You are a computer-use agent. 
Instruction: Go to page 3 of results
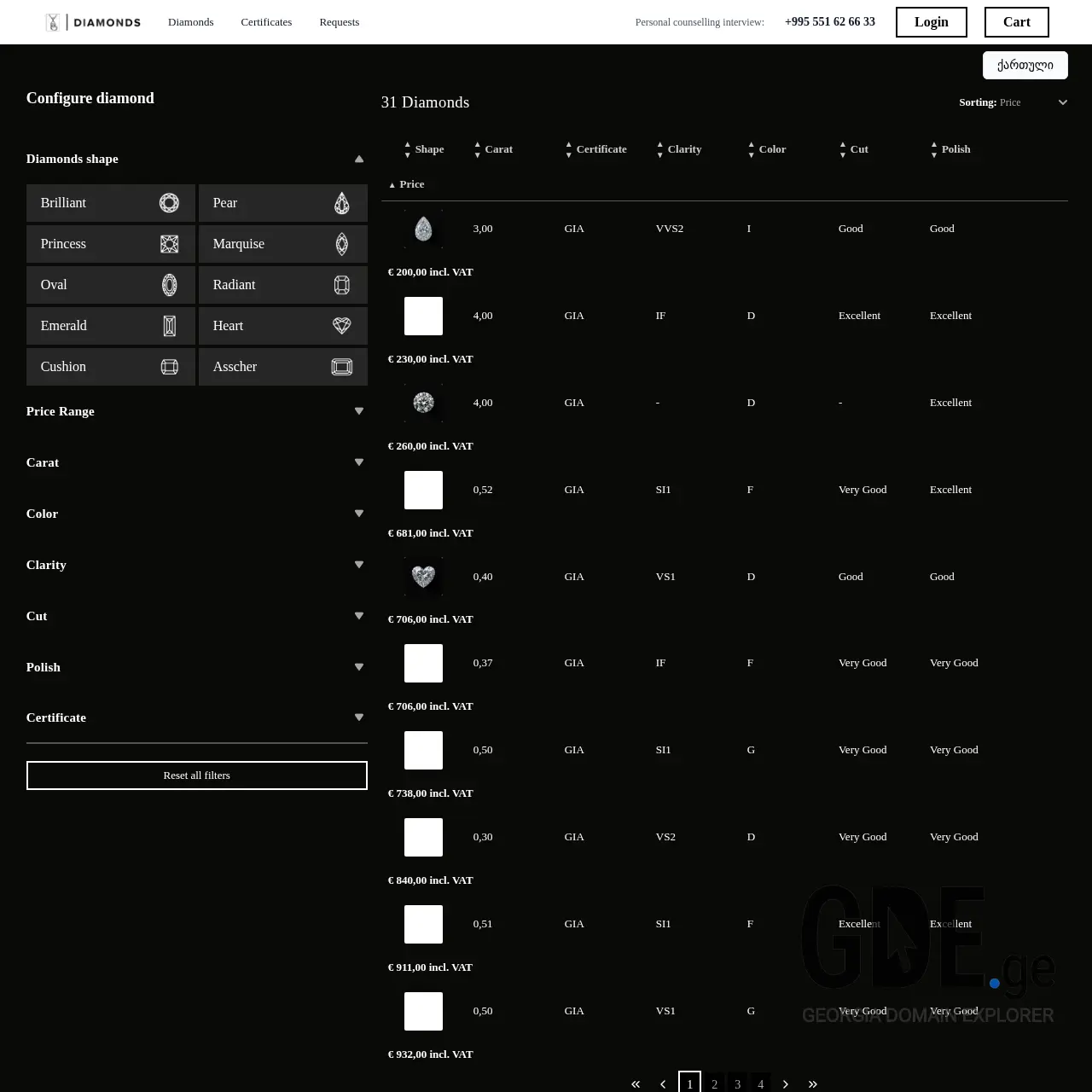tap(737, 1083)
